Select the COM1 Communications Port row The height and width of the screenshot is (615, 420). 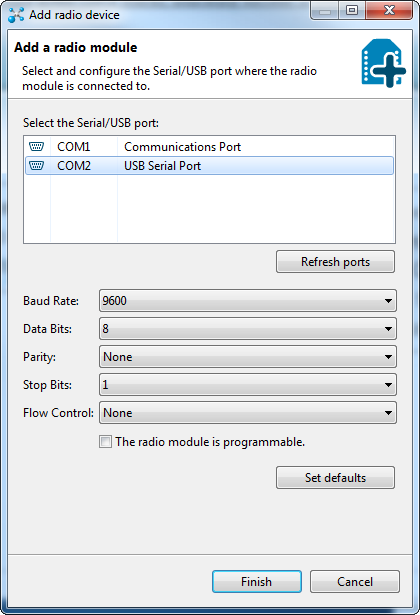209,147
